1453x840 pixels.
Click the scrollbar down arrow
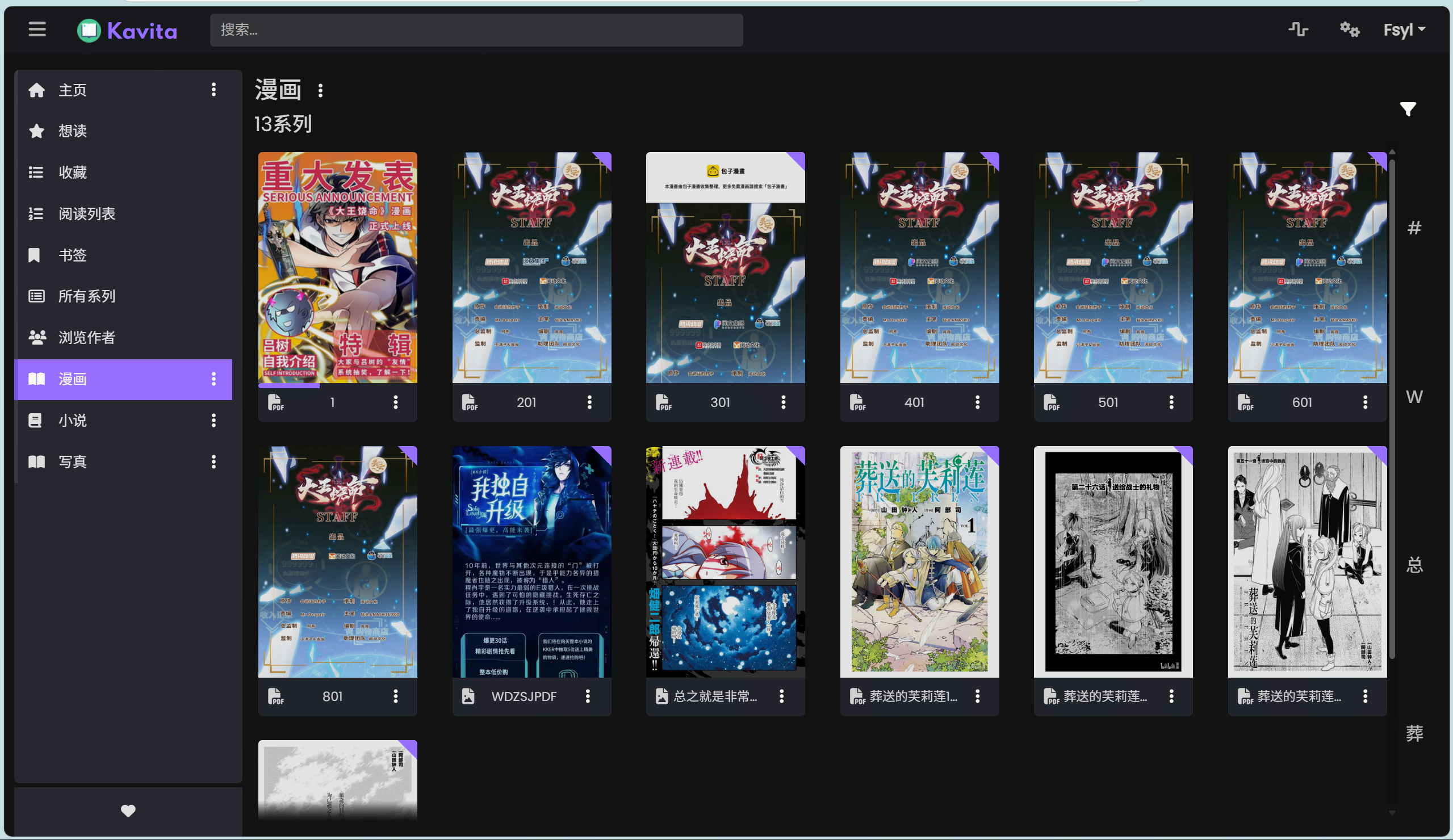coord(1392,813)
